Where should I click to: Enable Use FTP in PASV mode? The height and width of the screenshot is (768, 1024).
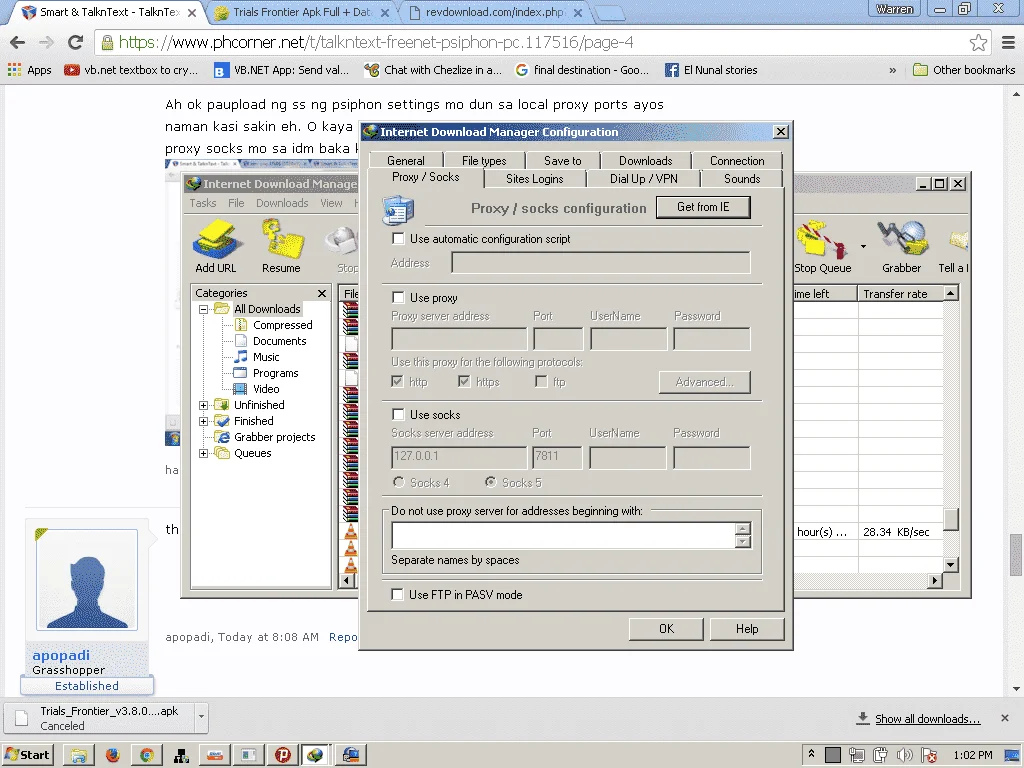(x=397, y=594)
